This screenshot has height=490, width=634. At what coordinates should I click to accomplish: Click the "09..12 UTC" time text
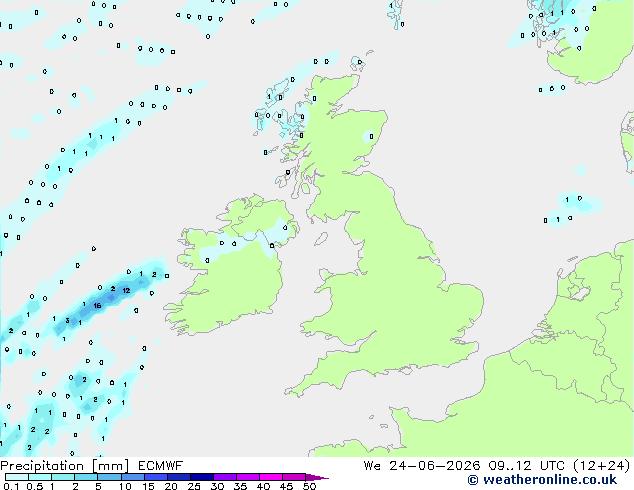pos(526,466)
